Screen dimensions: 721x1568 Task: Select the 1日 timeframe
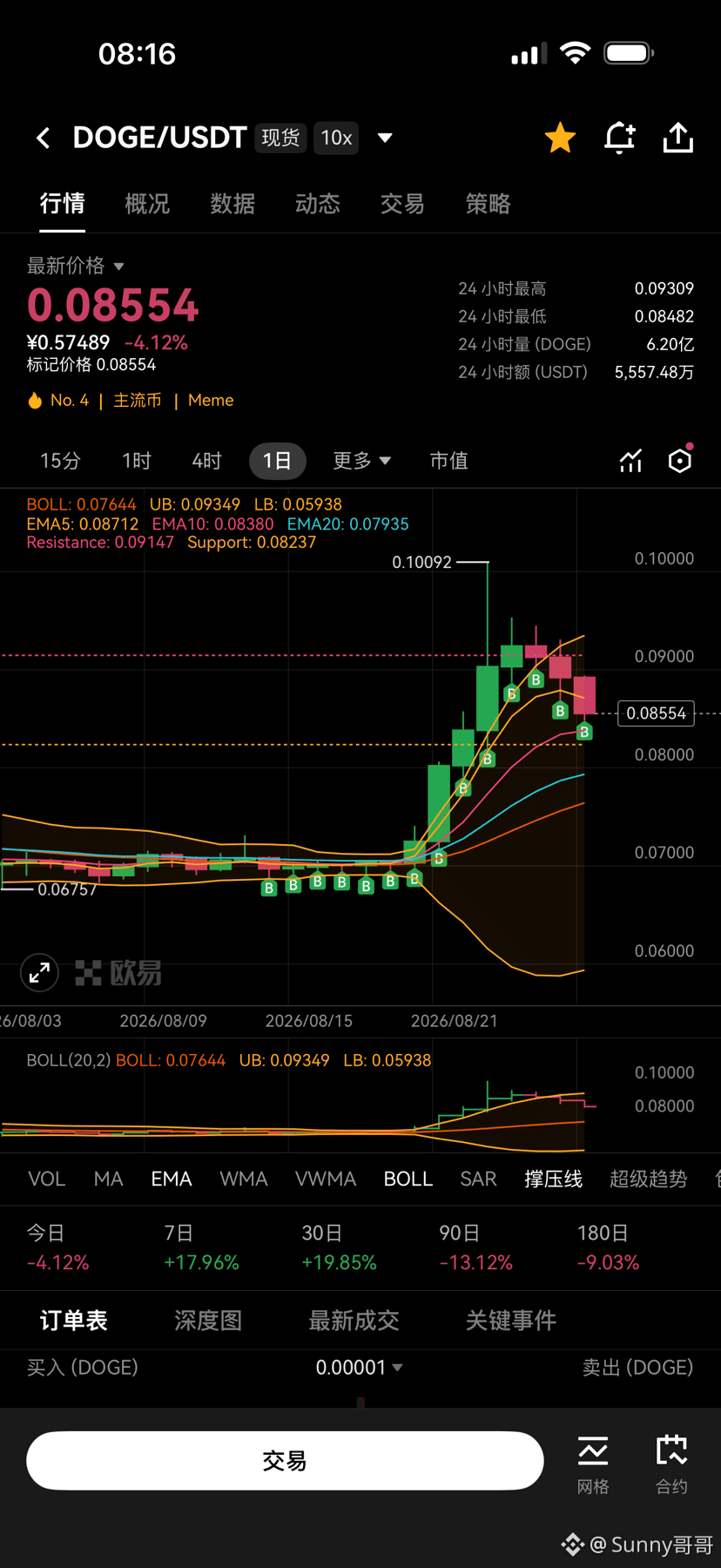[x=277, y=461]
